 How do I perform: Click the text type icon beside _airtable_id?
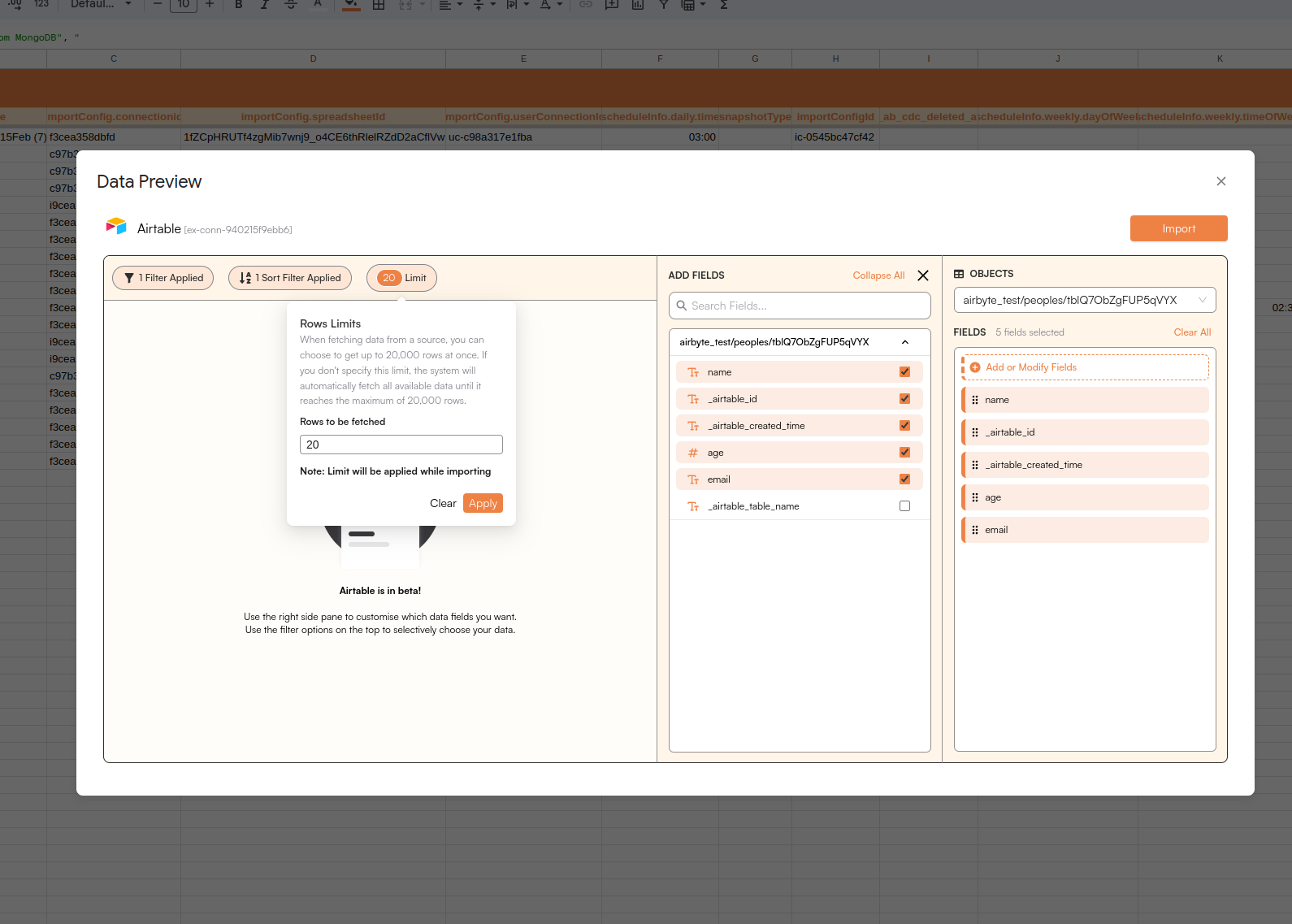693,399
